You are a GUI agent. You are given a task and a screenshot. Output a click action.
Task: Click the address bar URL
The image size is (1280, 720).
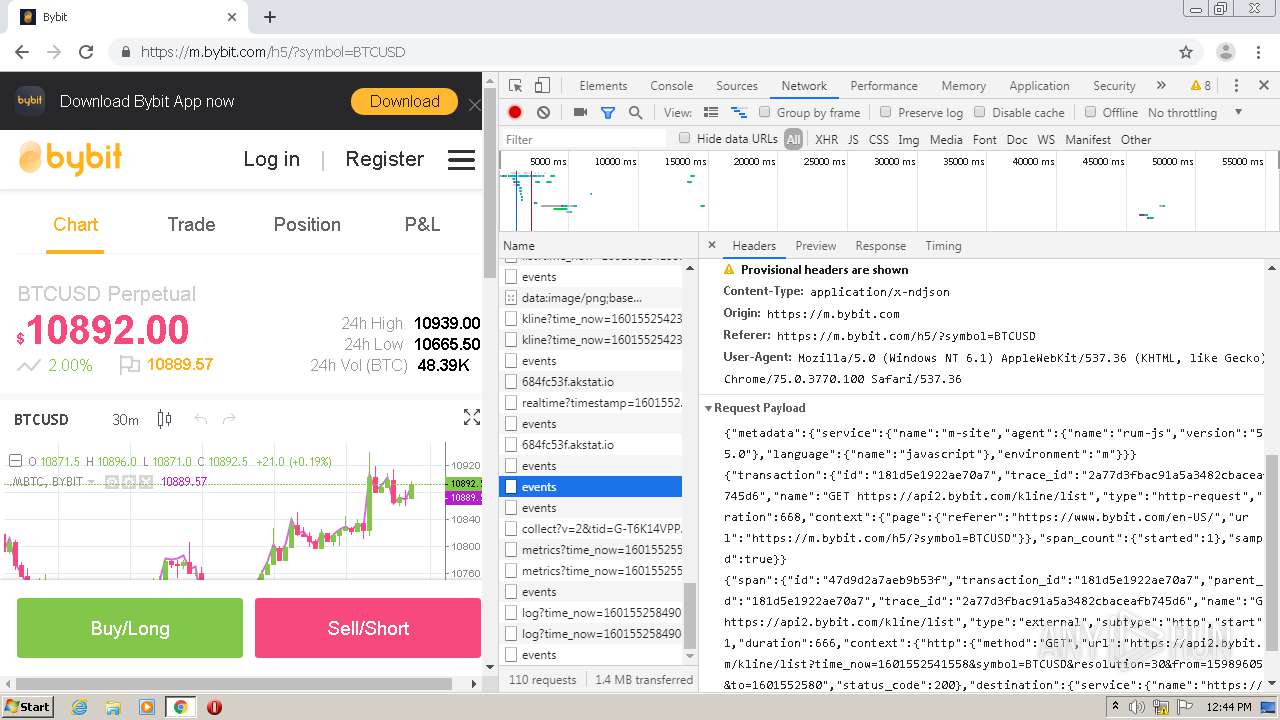(x=273, y=52)
